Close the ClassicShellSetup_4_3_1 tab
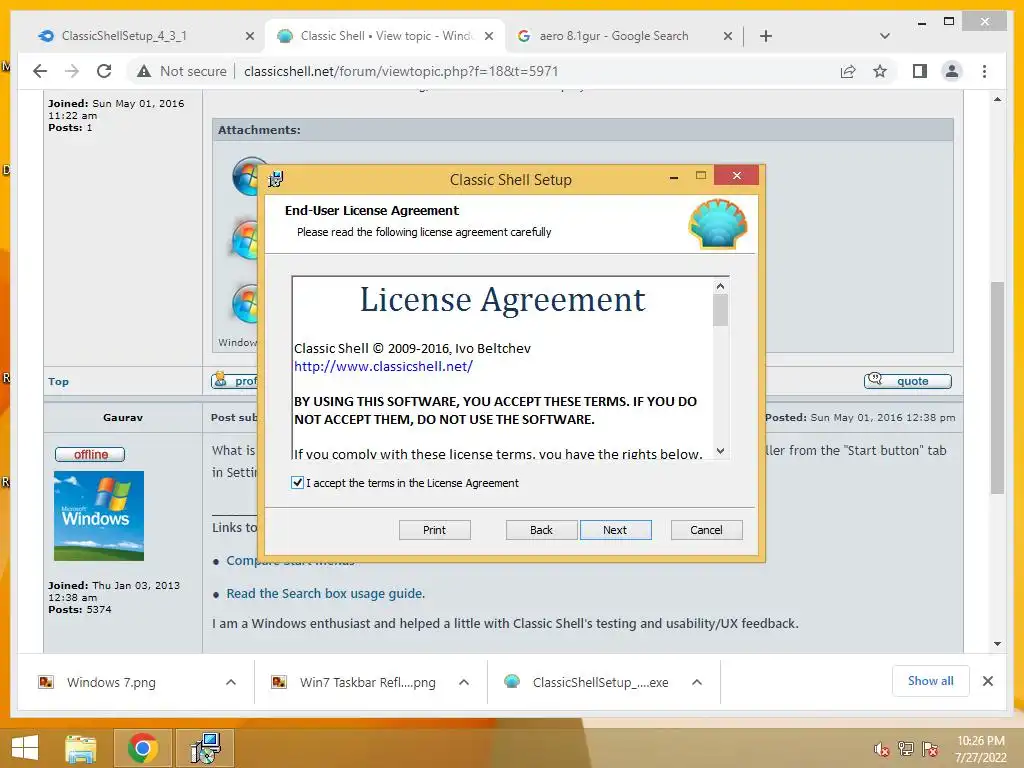The height and width of the screenshot is (768, 1024). (249, 37)
